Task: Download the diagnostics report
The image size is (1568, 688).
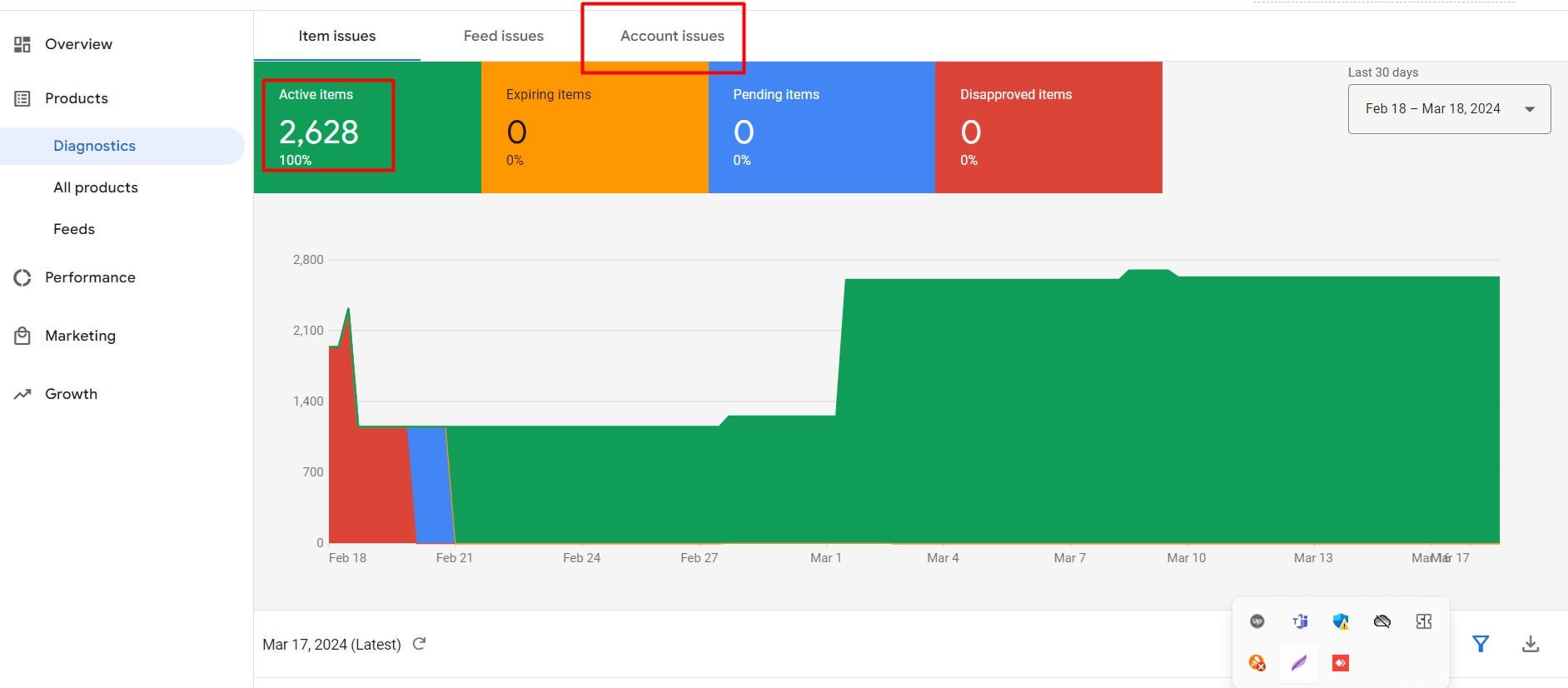Action: (1531, 644)
